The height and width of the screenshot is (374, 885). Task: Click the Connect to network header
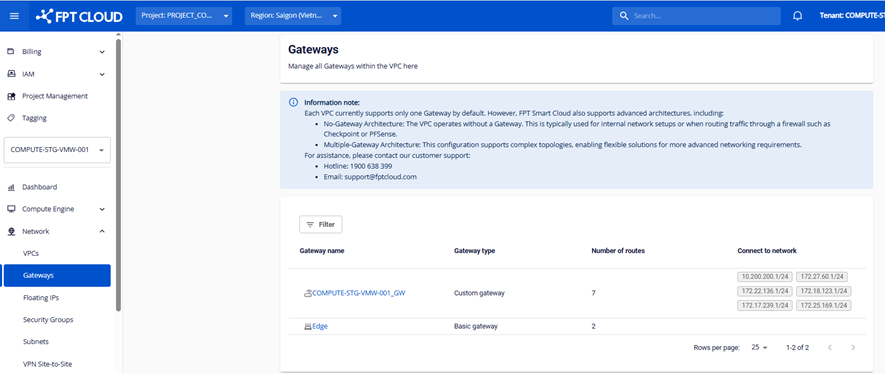tap(766, 250)
